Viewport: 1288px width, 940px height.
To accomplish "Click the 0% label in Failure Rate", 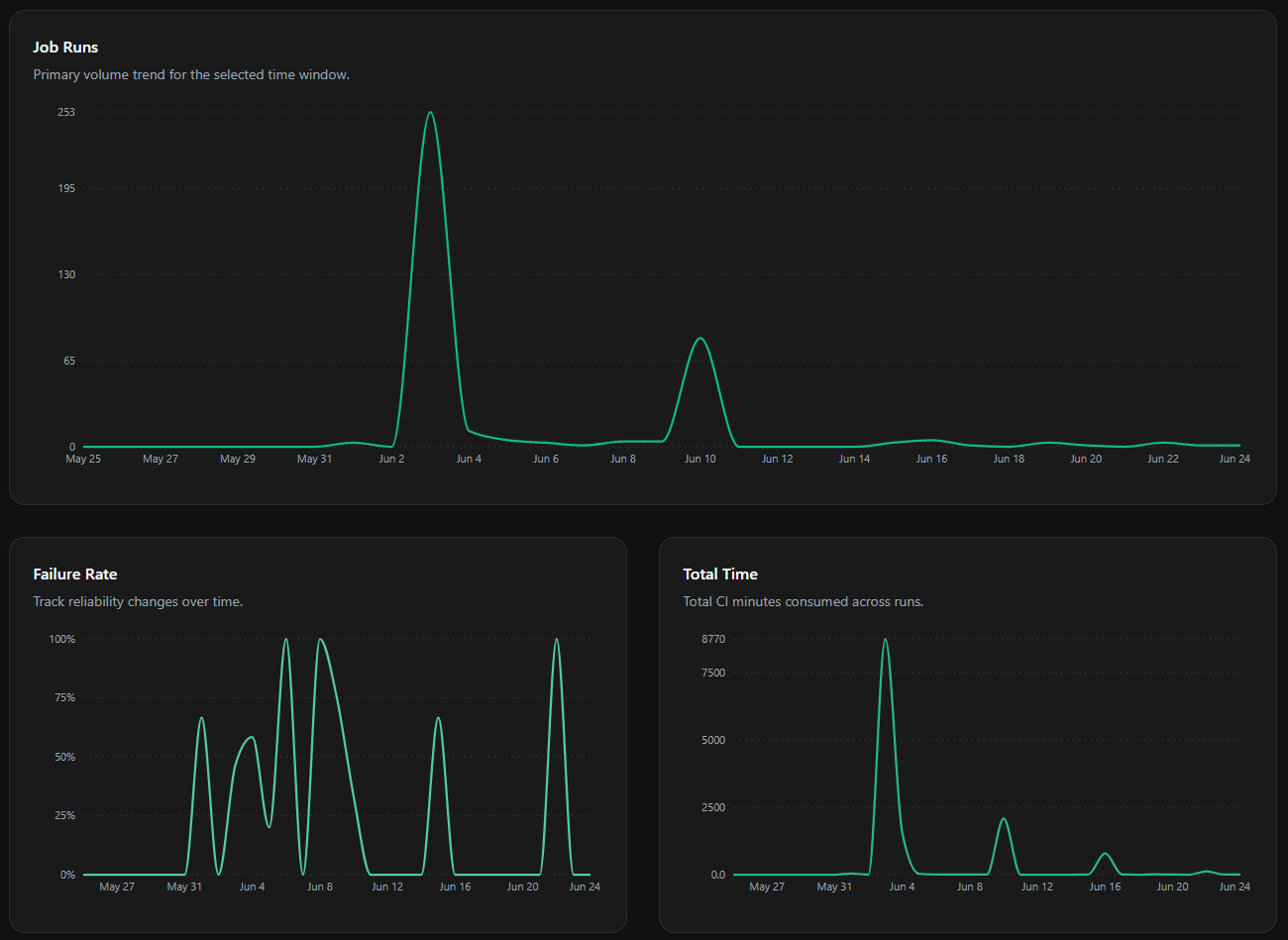I will [67, 875].
